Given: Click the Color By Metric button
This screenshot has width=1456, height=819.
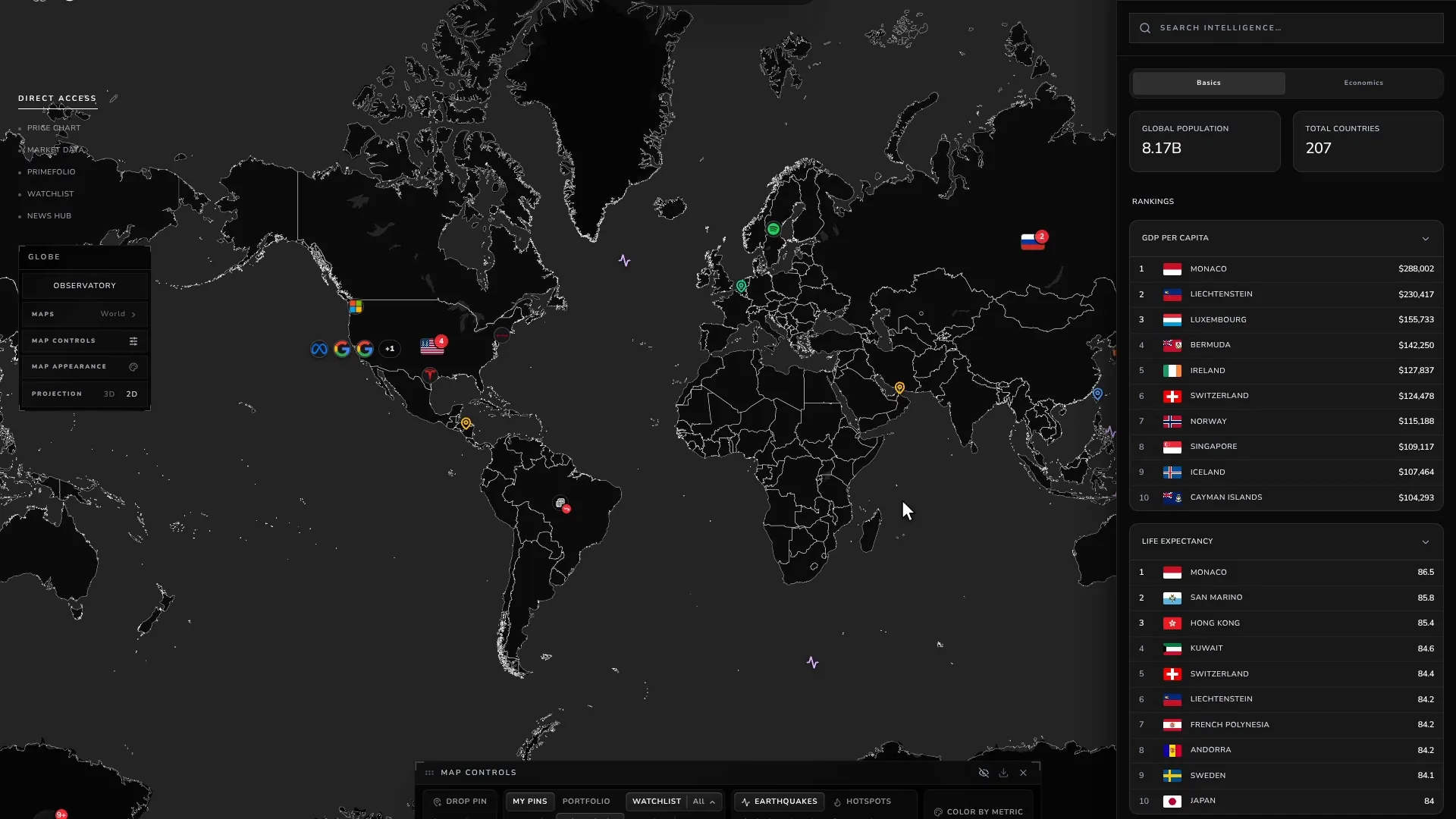Looking at the screenshot, I should 978,811.
